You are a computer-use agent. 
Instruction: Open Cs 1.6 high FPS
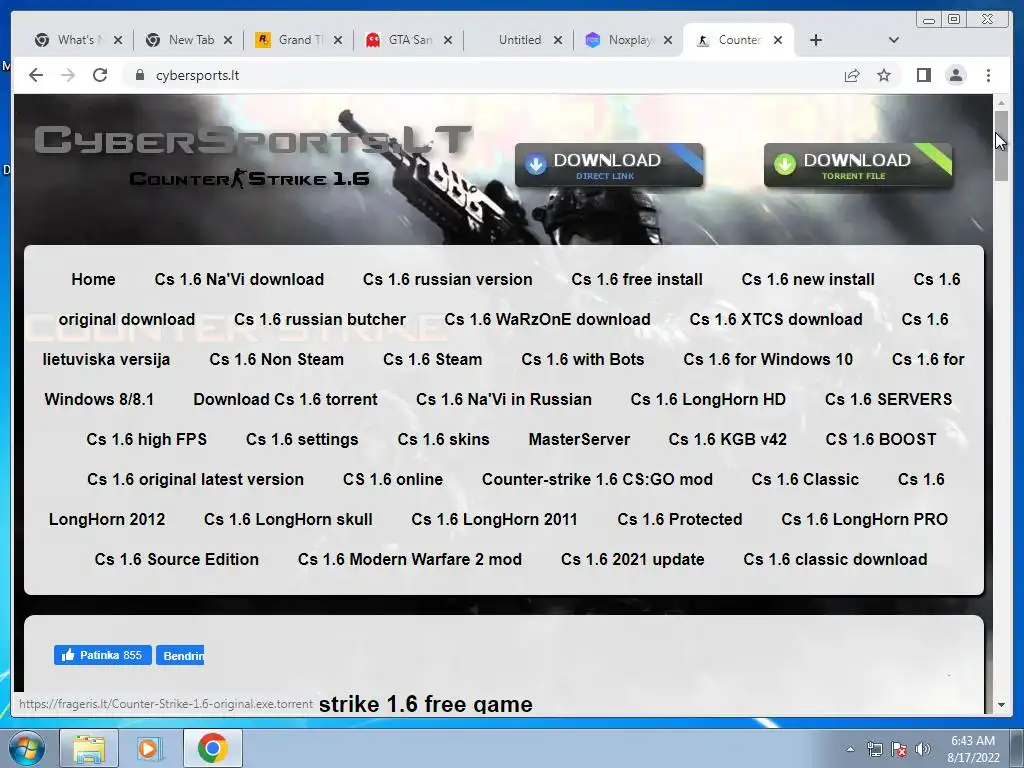[146, 440]
